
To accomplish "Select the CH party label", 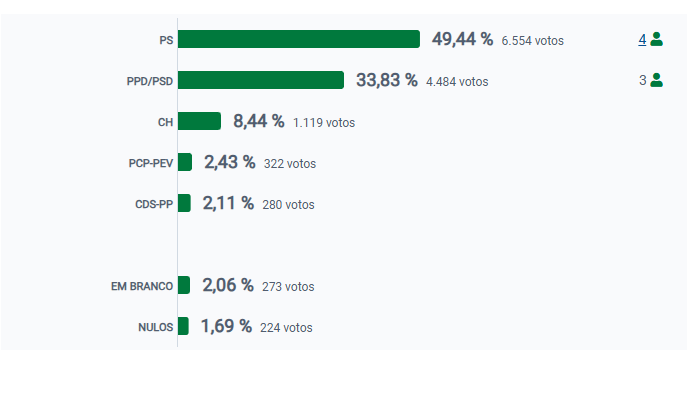I will [165, 122].
